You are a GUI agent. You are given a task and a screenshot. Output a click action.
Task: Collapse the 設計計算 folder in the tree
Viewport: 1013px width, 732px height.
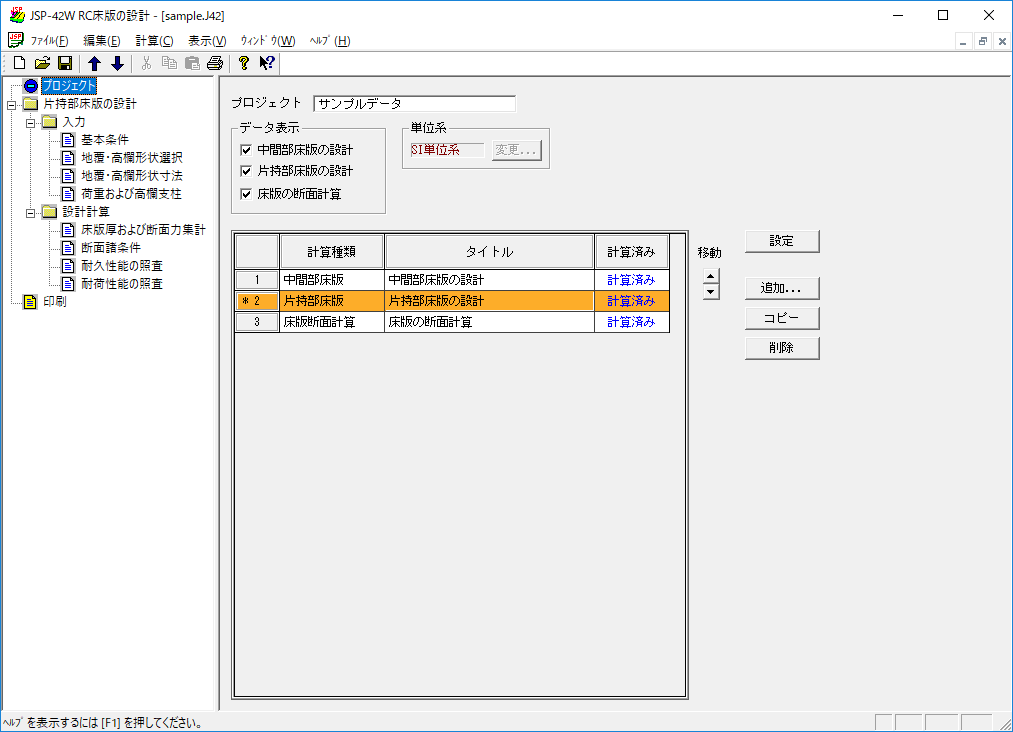coord(30,212)
